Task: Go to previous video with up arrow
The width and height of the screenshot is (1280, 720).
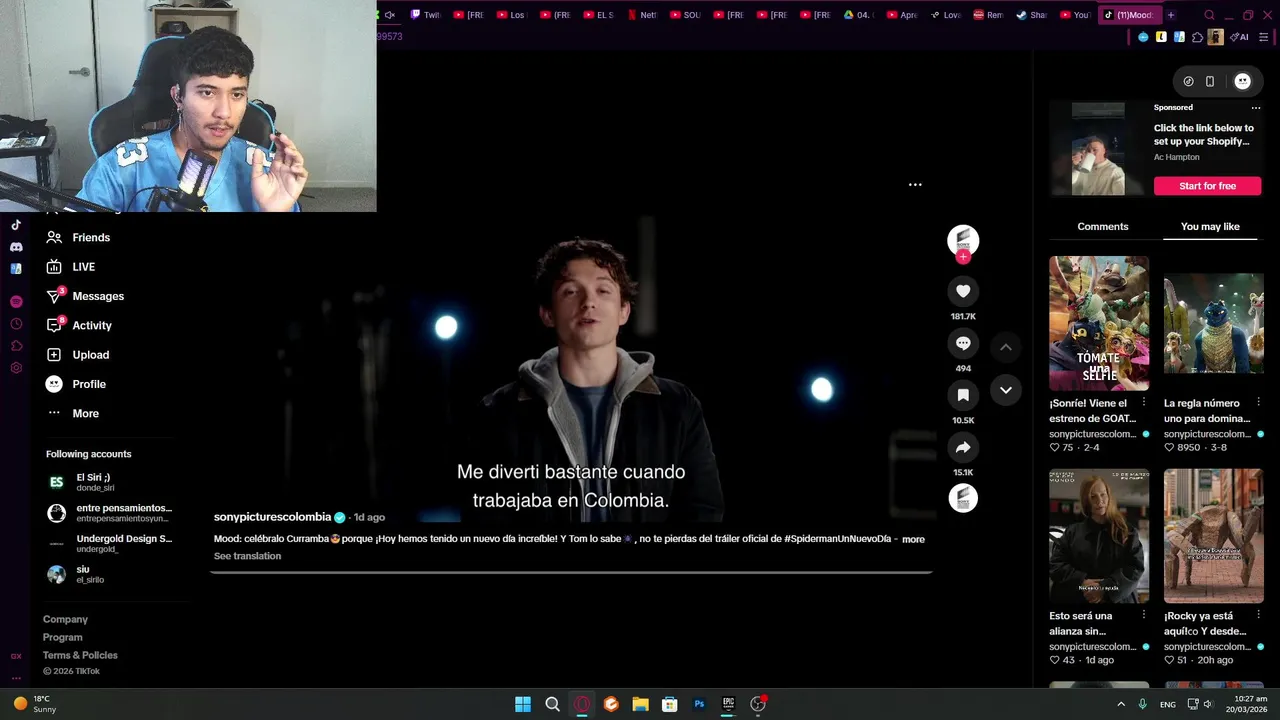Action: (x=1006, y=347)
